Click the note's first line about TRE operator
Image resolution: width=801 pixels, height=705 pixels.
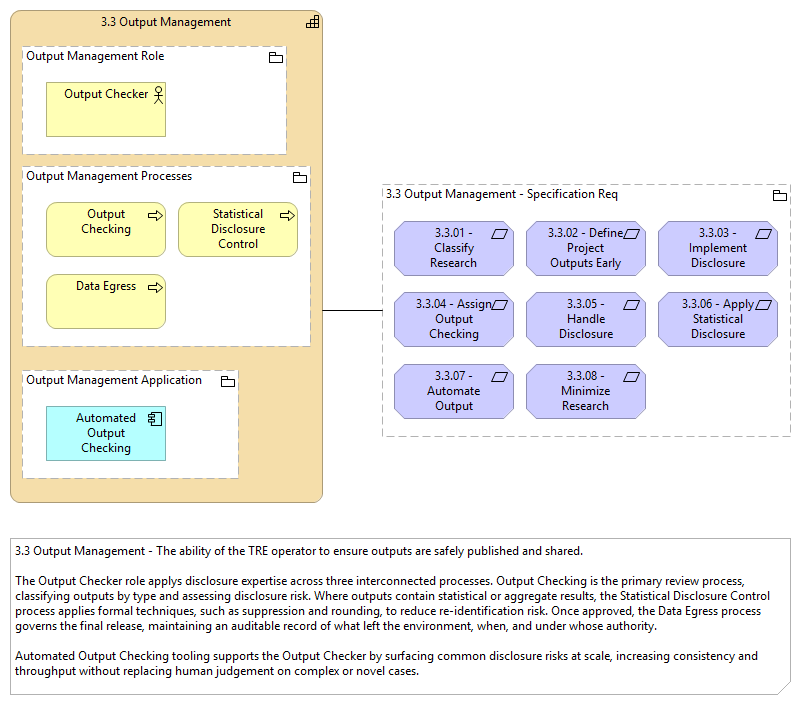(x=299, y=551)
